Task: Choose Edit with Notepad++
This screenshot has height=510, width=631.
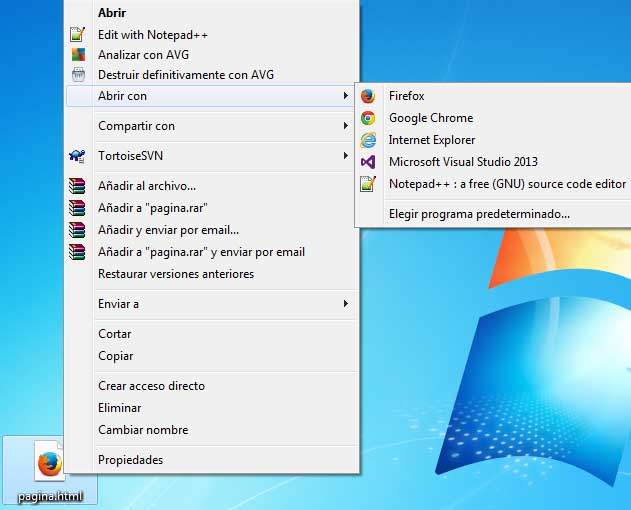Action: 212,35
